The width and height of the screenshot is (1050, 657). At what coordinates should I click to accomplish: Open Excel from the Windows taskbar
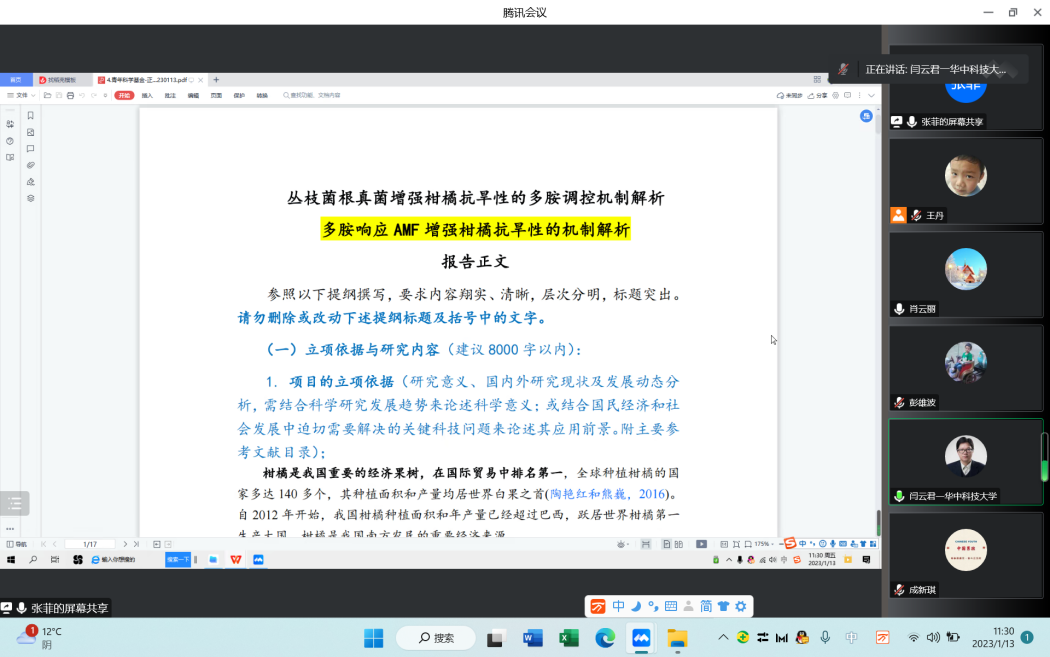(x=569, y=637)
